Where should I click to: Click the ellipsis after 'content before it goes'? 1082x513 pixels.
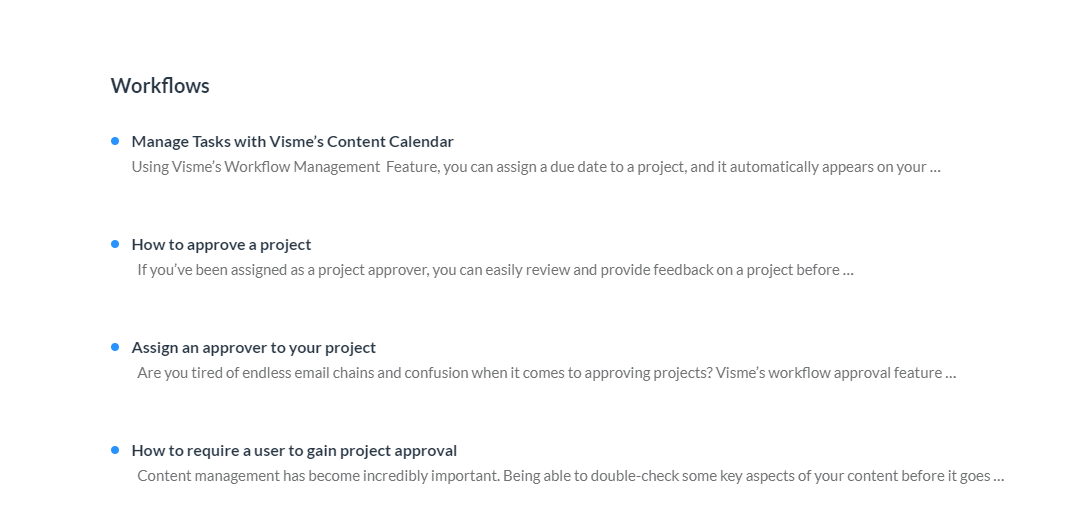[998, 477]
